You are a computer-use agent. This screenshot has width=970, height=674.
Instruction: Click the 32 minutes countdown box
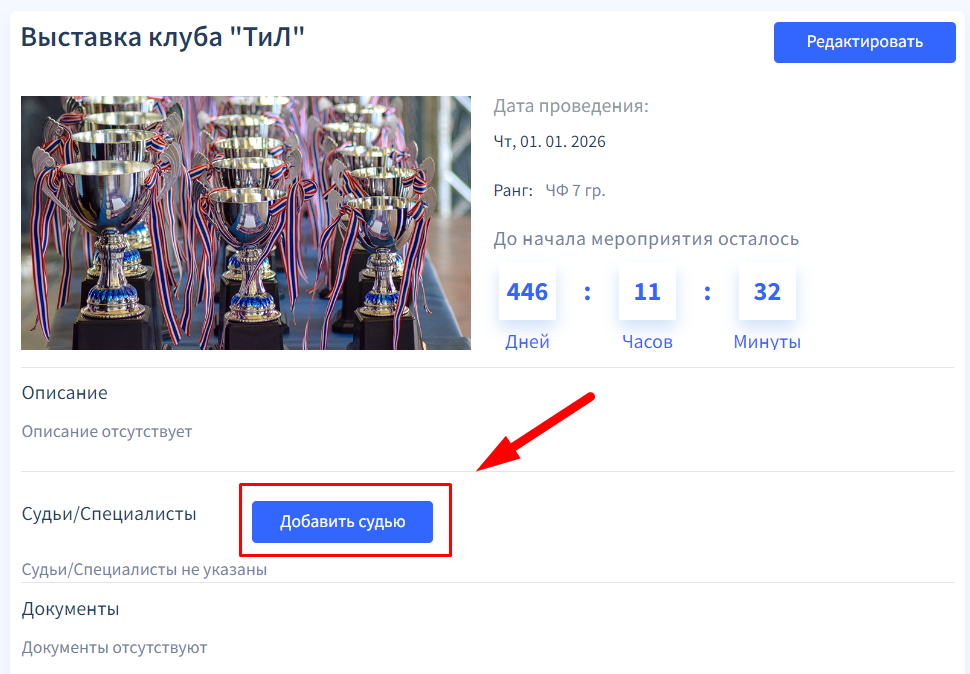point(767,292)
